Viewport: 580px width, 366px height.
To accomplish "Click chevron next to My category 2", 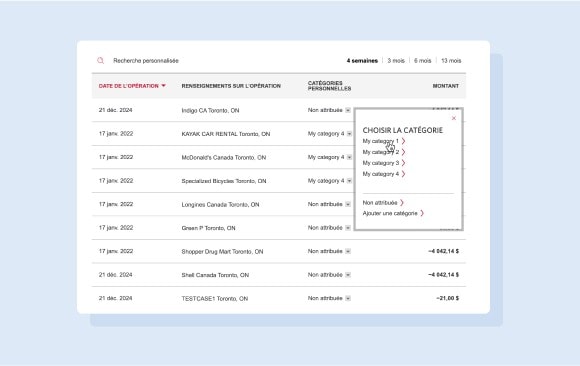I will [403, 152].
